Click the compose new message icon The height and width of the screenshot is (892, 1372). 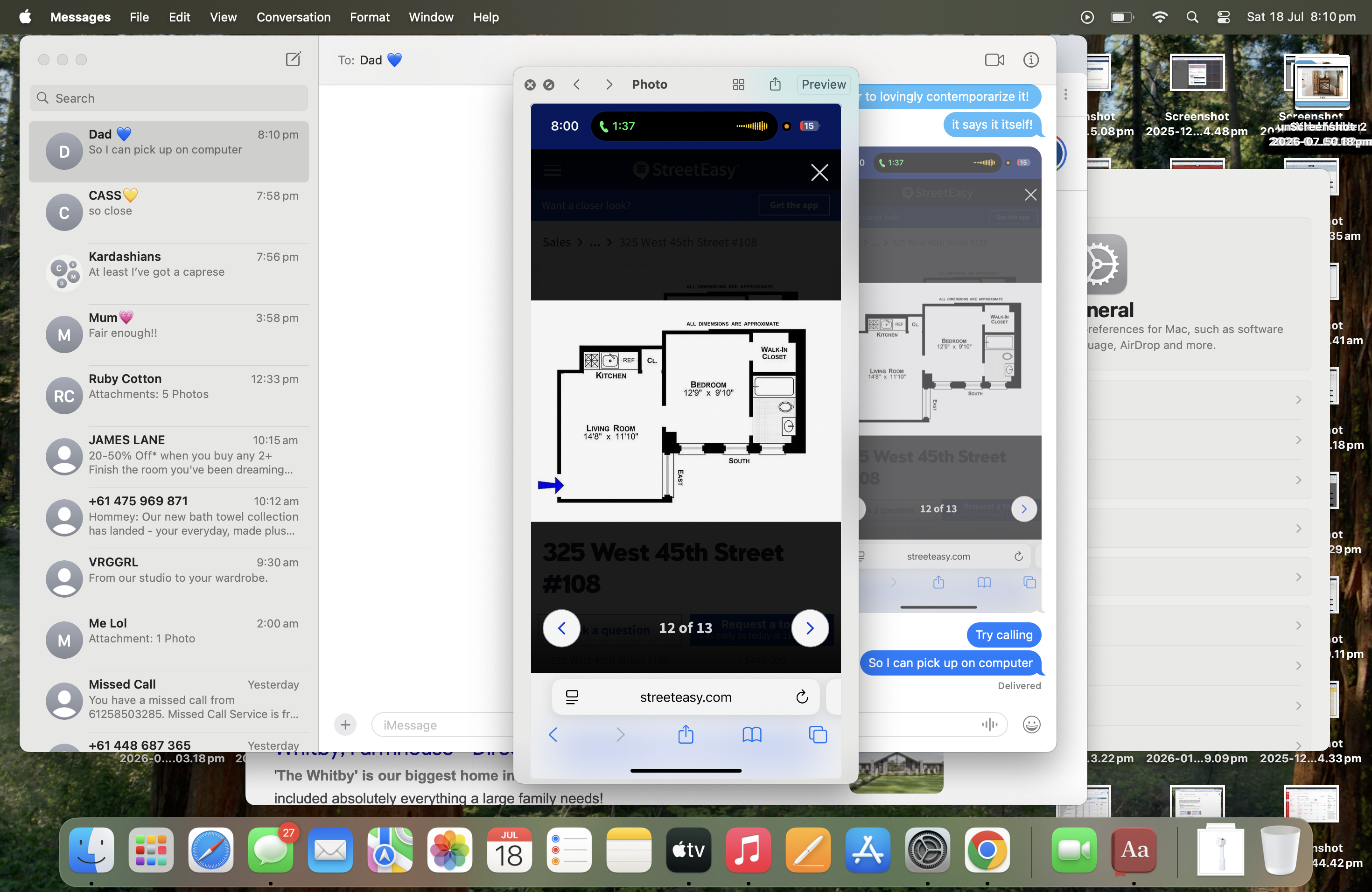click(x=293, y=59)
